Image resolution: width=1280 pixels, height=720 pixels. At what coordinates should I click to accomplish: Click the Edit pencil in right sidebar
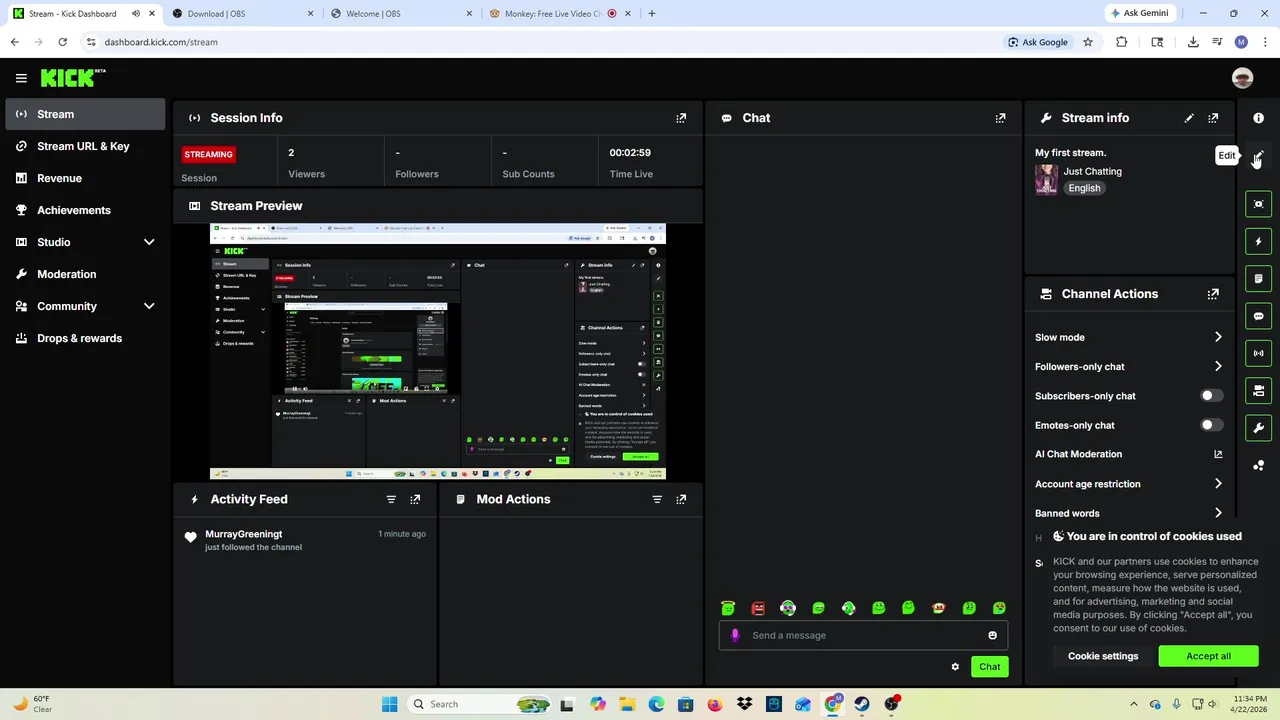pyautogui.click(x=1258, y=156)
